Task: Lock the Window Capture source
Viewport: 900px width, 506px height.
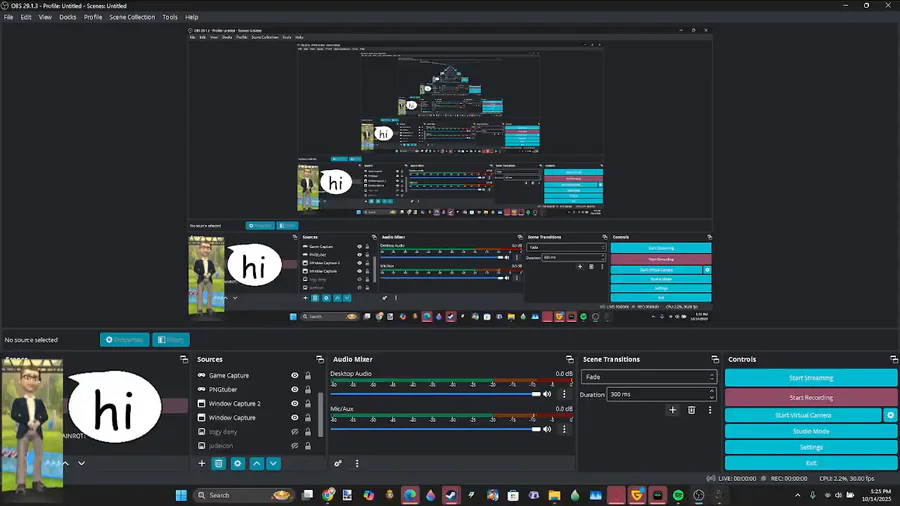Action: tap(308, 418)
